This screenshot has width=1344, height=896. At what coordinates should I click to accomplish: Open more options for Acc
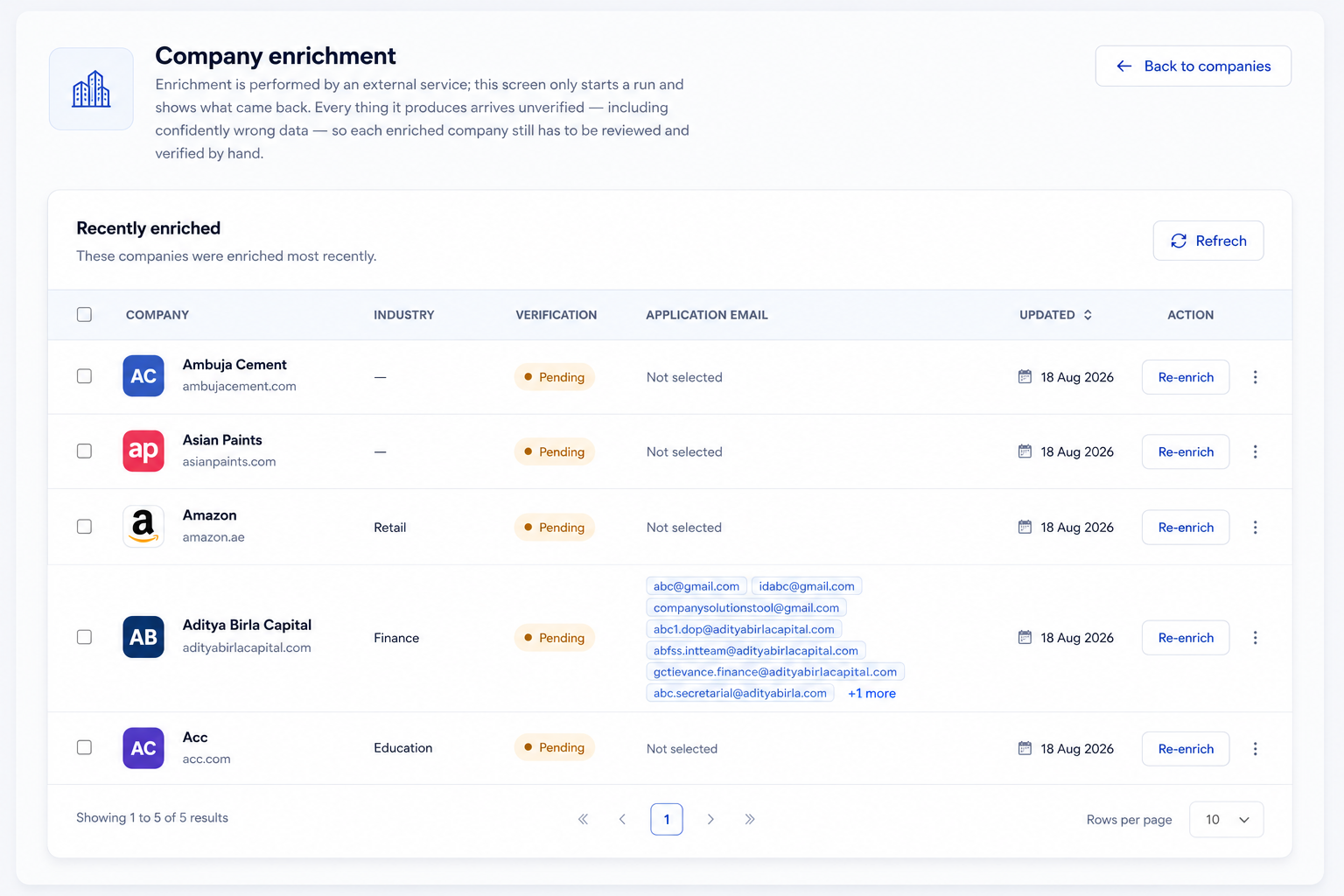tap(1255, 749)
